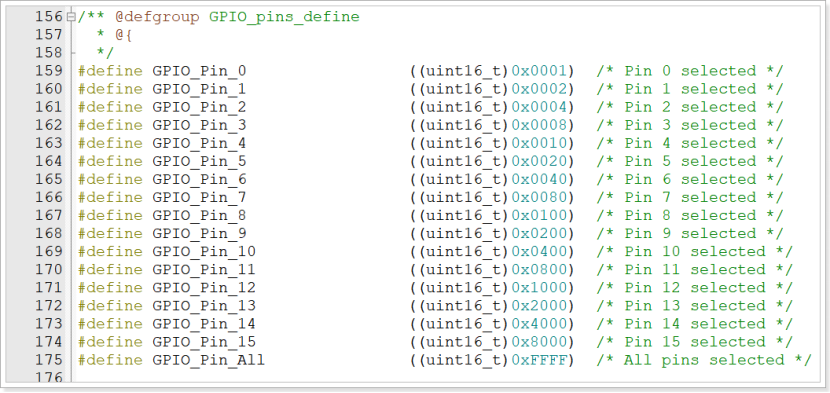Click the hex value 0x0400
This screenshot has width=830, height=393.
(x=539, y=252)
